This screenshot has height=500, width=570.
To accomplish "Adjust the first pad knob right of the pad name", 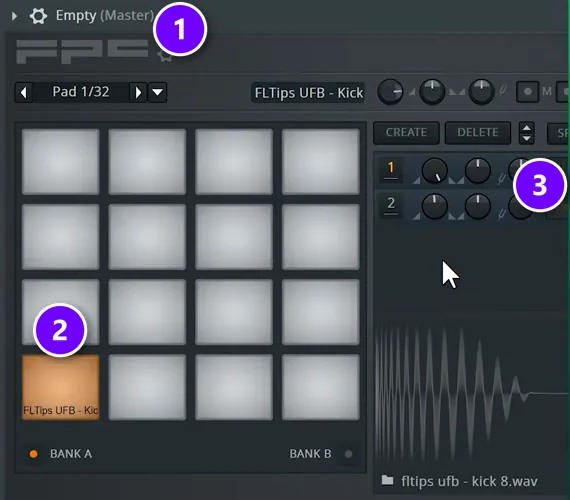I will click(390, 92).
